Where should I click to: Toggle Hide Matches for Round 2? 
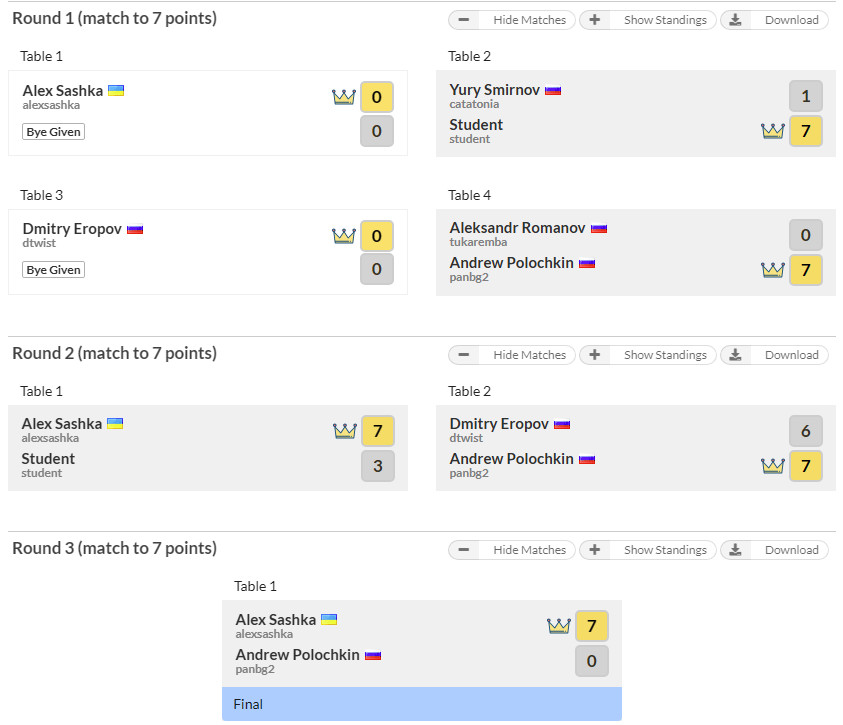[512, 355]
